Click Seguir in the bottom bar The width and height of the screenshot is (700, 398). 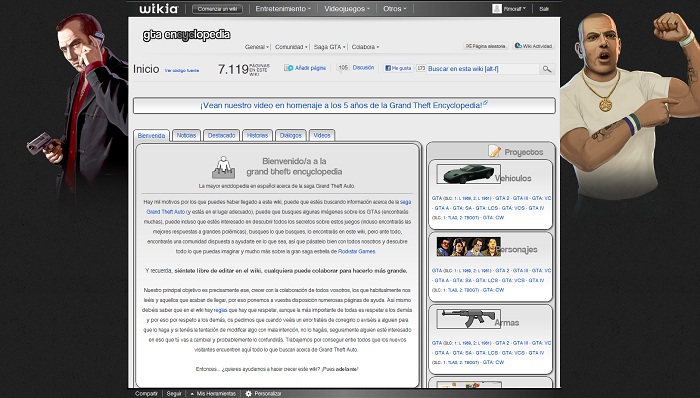174,394
